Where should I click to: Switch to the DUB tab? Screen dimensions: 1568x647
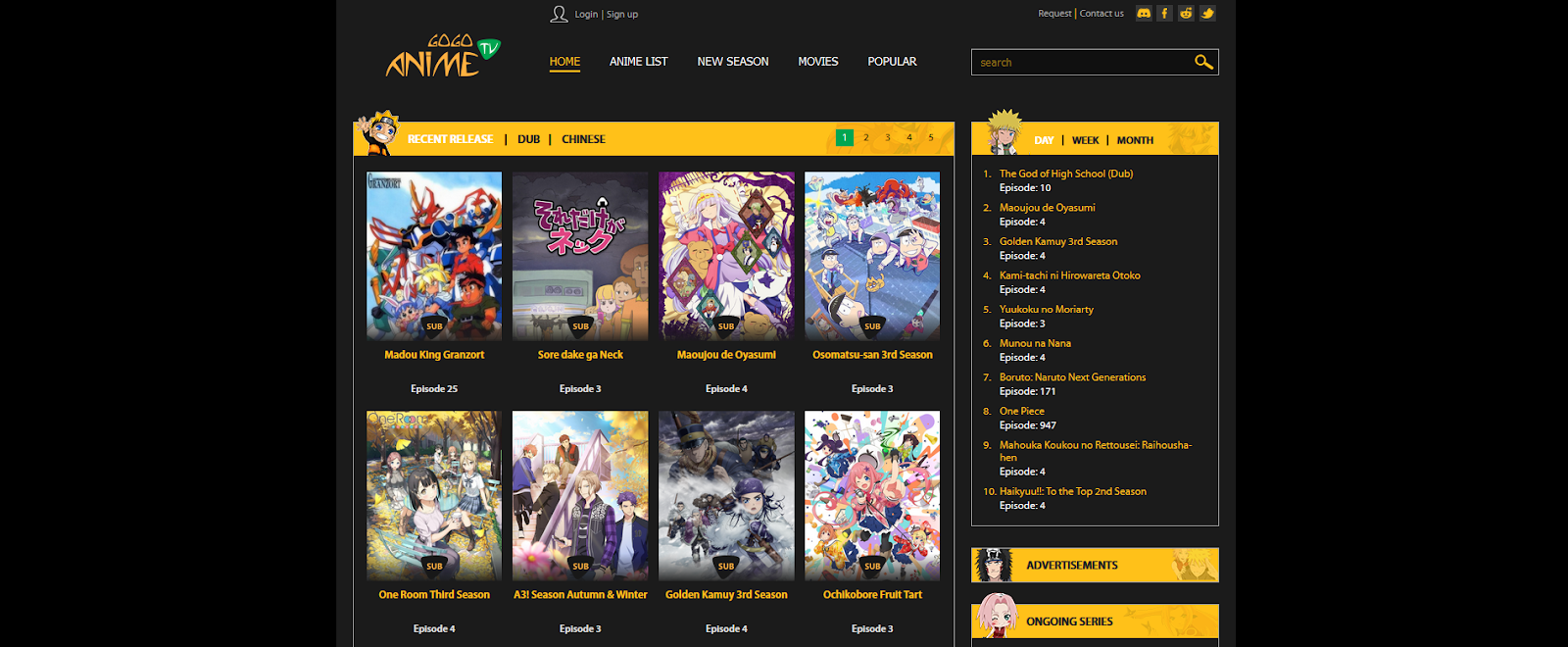528,139
